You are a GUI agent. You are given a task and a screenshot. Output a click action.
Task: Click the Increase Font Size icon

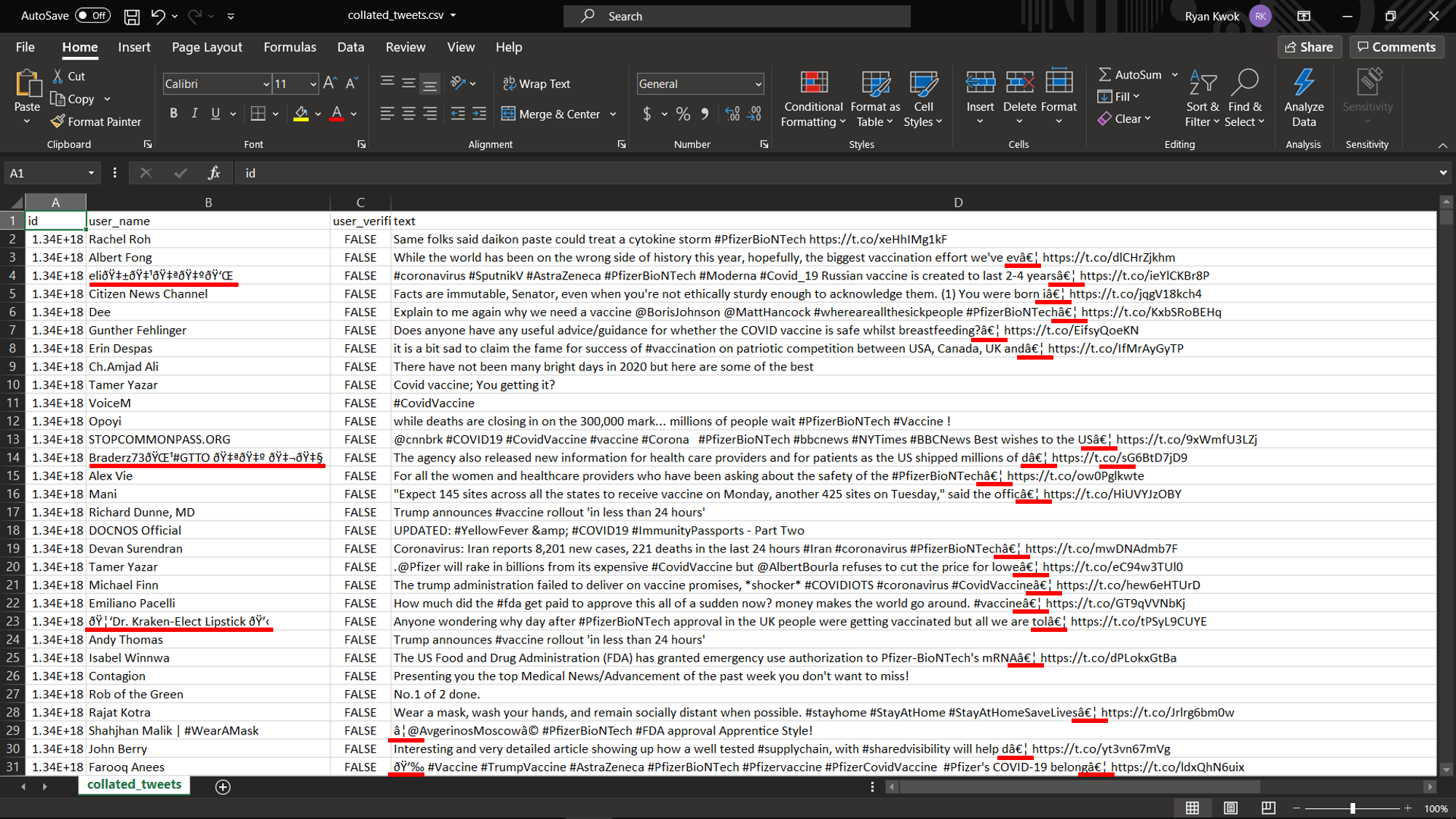tap(330, 84)
